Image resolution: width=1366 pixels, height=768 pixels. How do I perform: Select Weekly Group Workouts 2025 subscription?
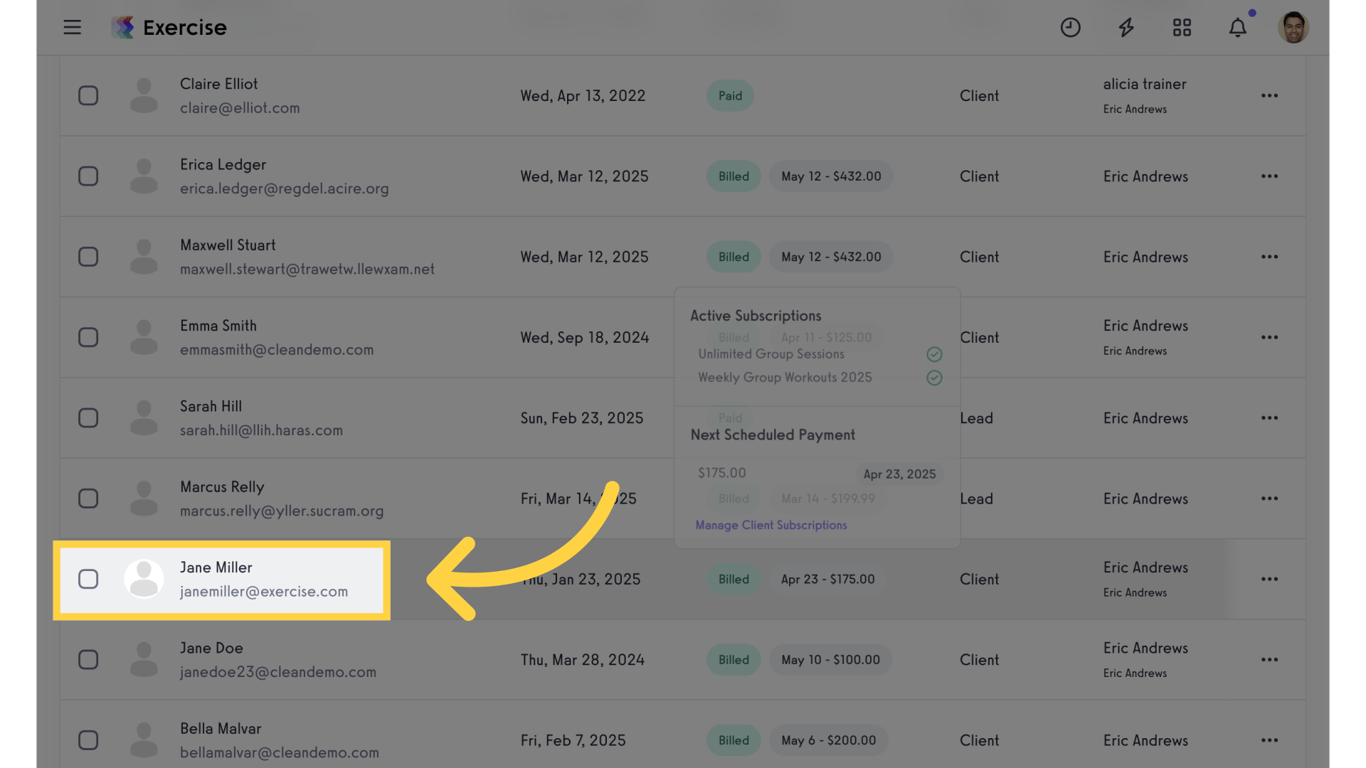785,378
